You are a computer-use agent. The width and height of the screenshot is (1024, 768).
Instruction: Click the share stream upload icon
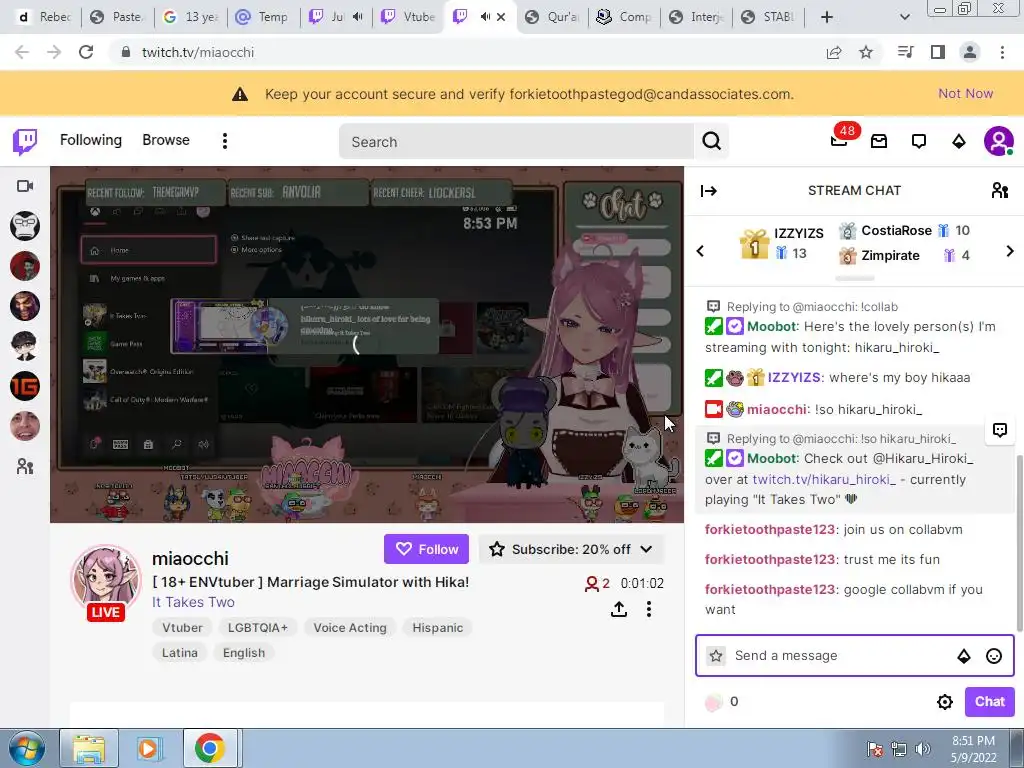click(x=618, y=609)
